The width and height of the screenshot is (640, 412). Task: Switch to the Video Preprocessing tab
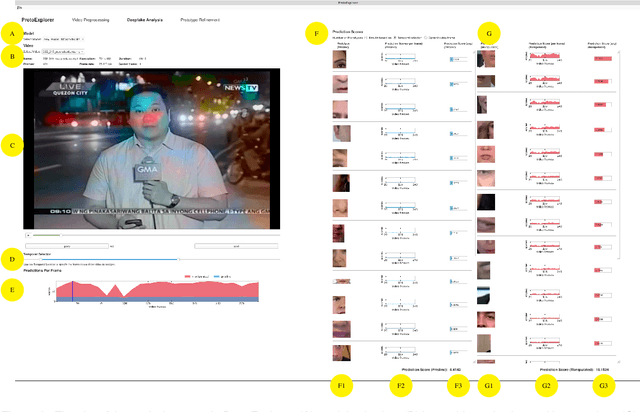click(x=91, y=19)
